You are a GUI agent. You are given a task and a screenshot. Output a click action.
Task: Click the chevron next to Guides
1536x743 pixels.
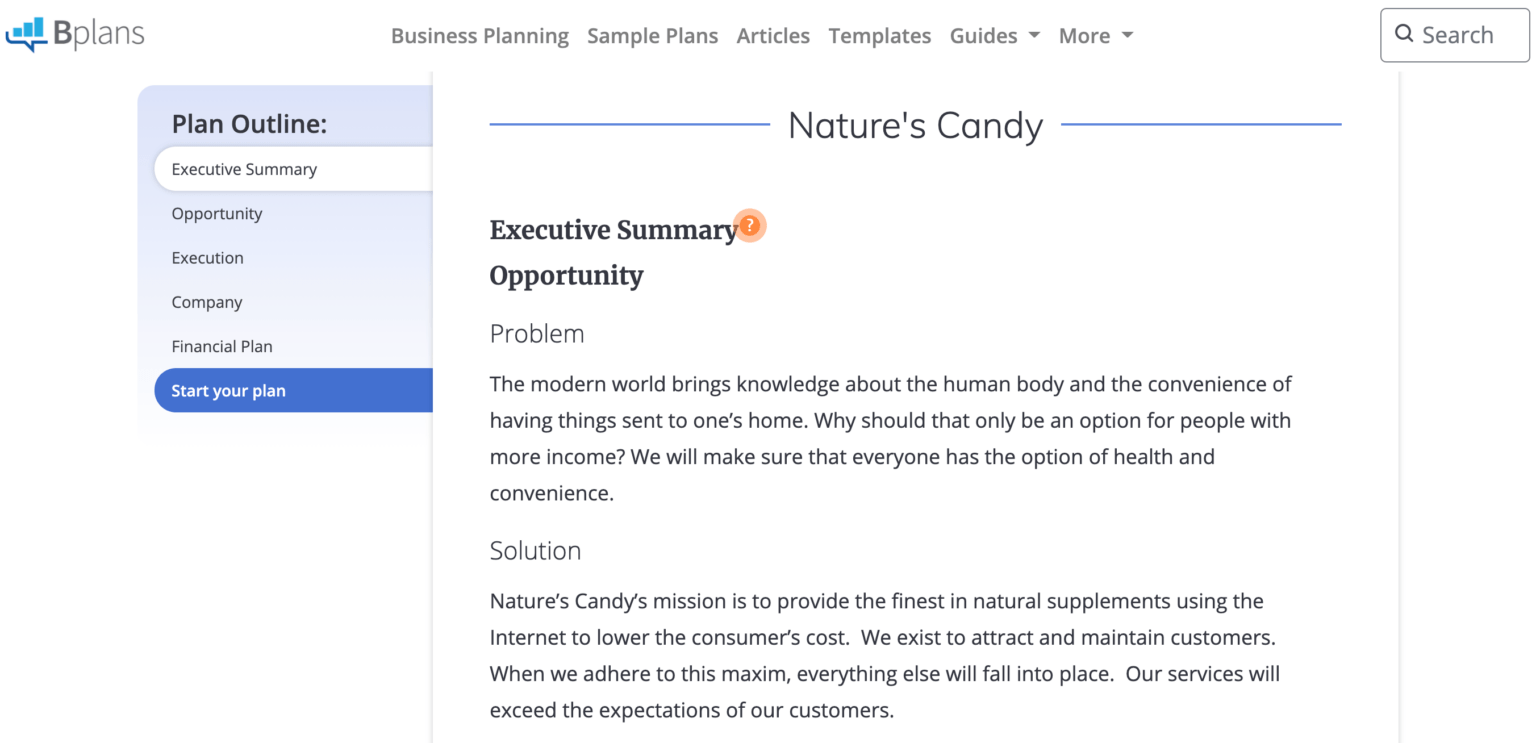1033,36
